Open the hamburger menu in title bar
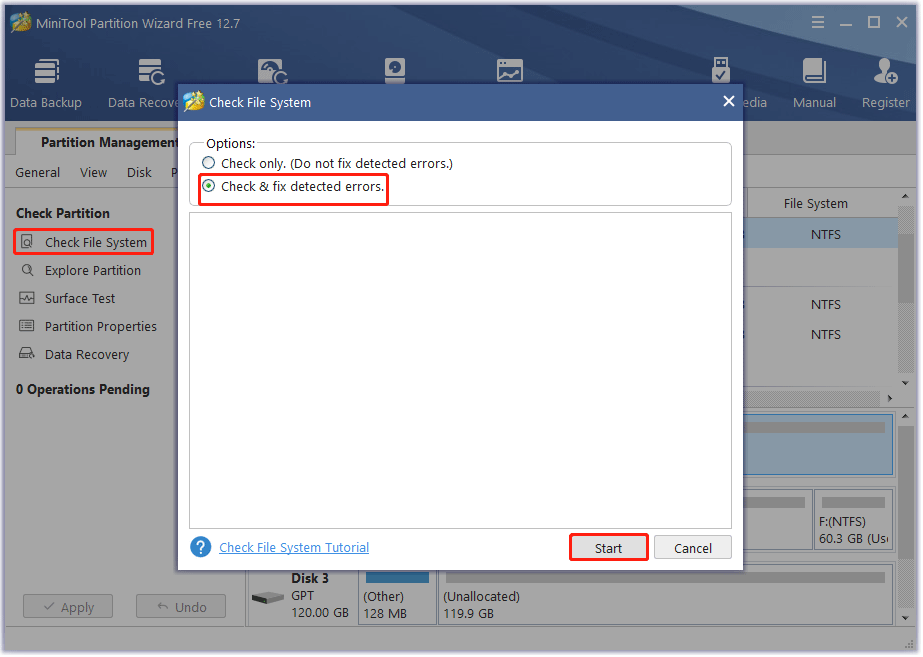This screenshot has height=657, width=923. coord(818,22)
